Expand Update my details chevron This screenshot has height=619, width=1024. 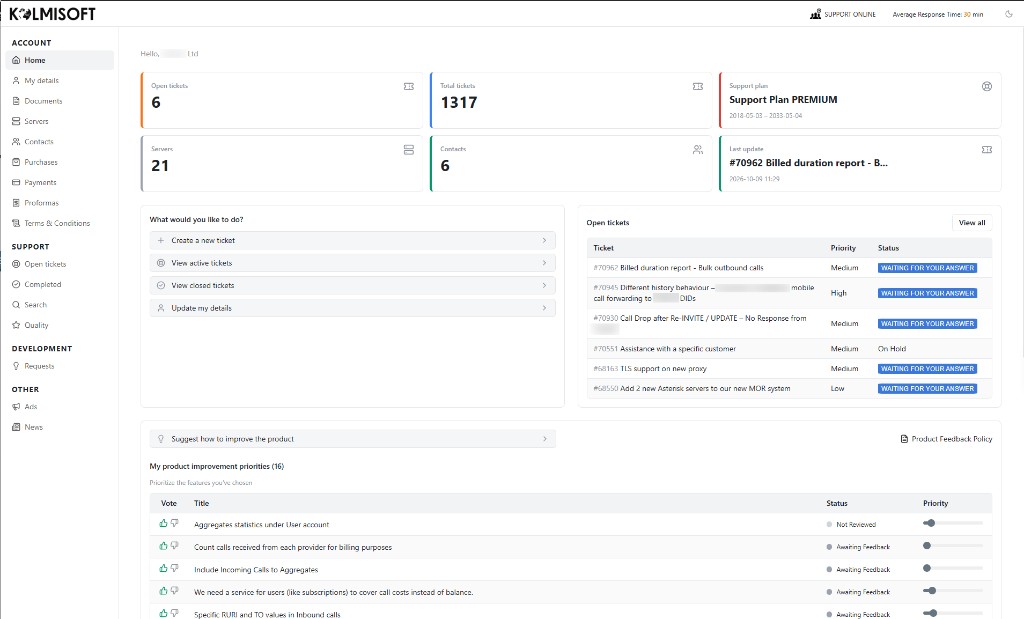[544, 308]
